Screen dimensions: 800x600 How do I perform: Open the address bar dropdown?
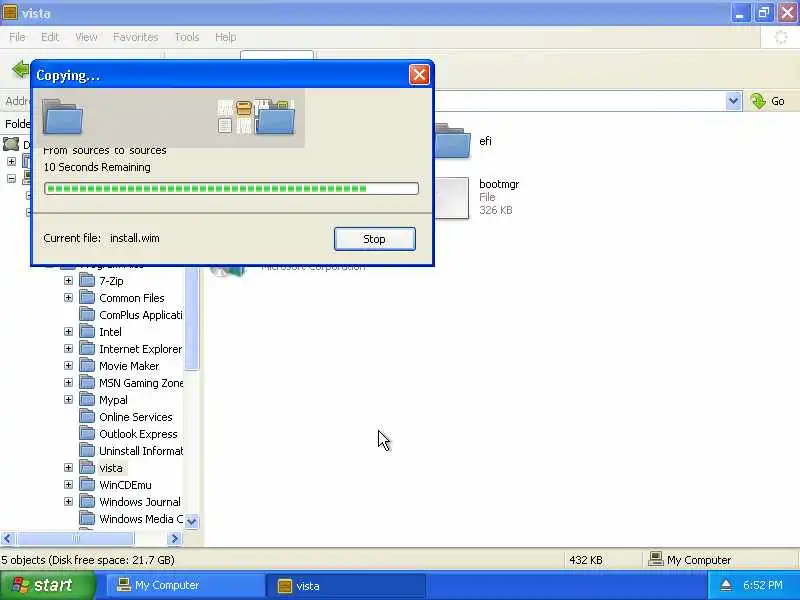click(733, 101)
